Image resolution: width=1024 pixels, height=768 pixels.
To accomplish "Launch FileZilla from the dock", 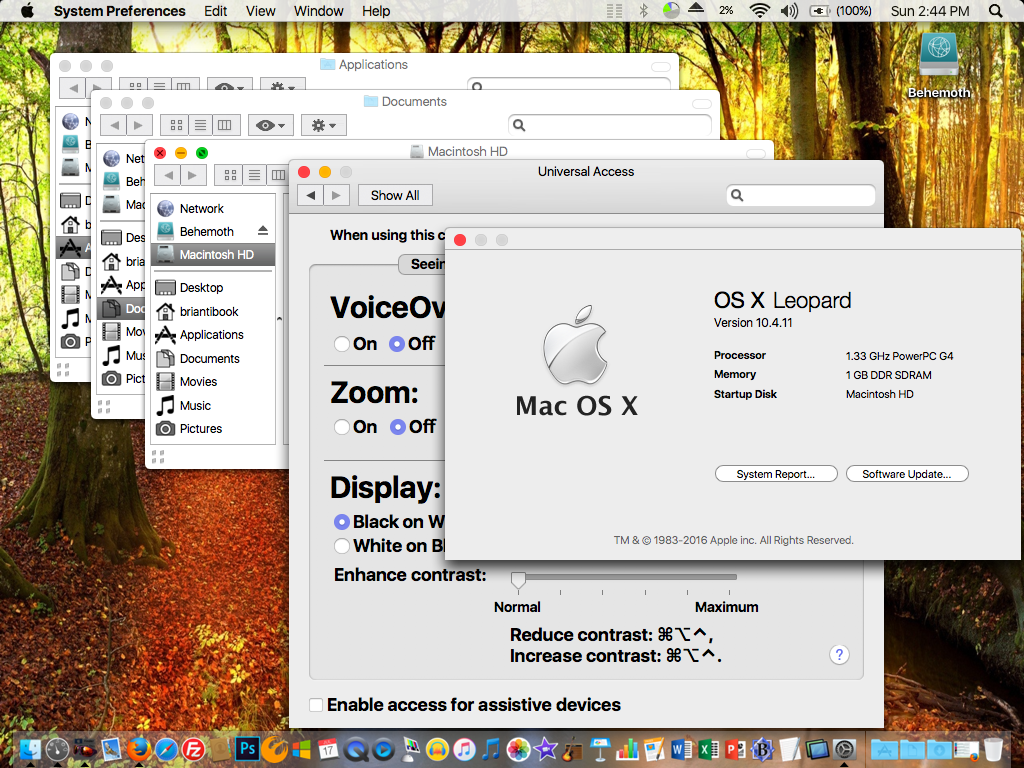I will [193, 749].
